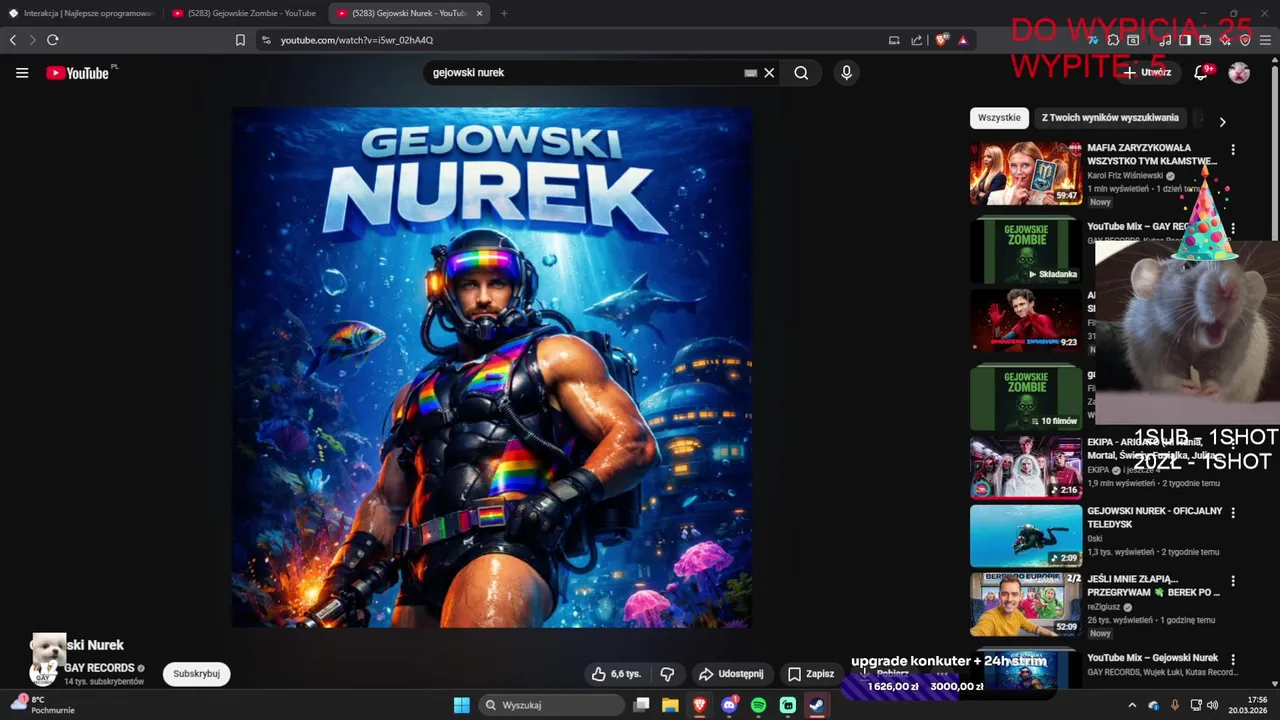
Task: Open the on-screen keyboard in the search box
Action: 750,73
